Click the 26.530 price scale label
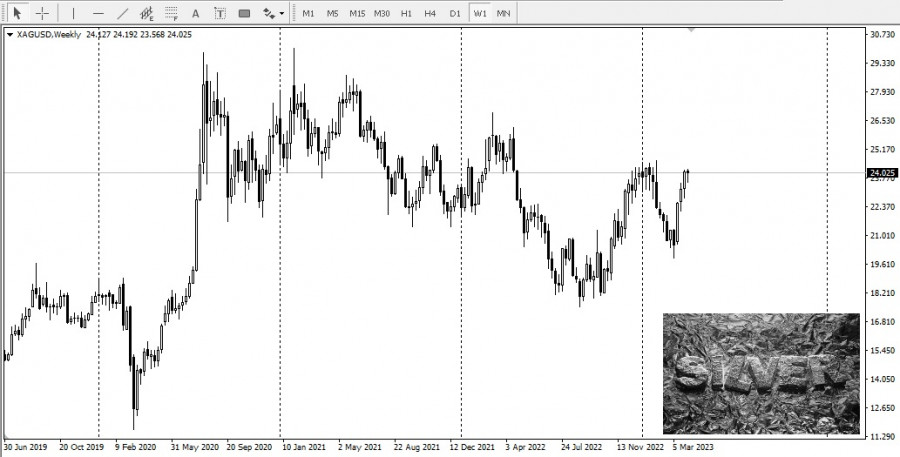Image resolution: width=900 pixels, height=457 pixels. point(883,121)
